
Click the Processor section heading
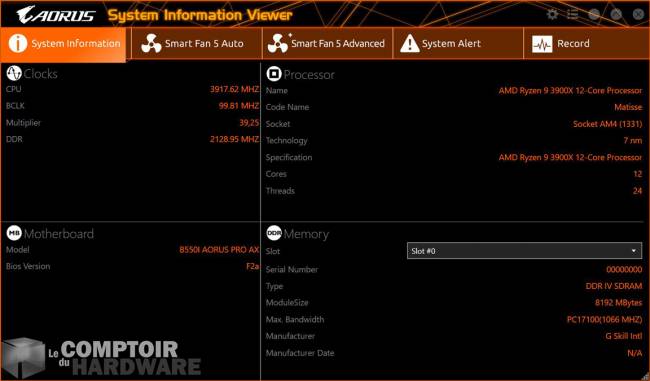[309, 75]
